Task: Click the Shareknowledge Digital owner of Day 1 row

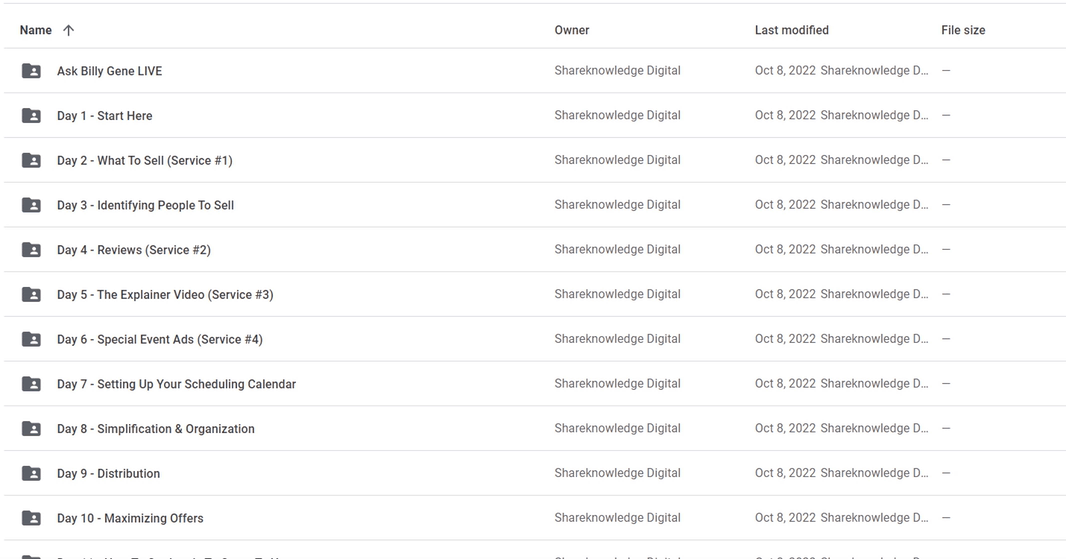Action: (x=617, y=116)
